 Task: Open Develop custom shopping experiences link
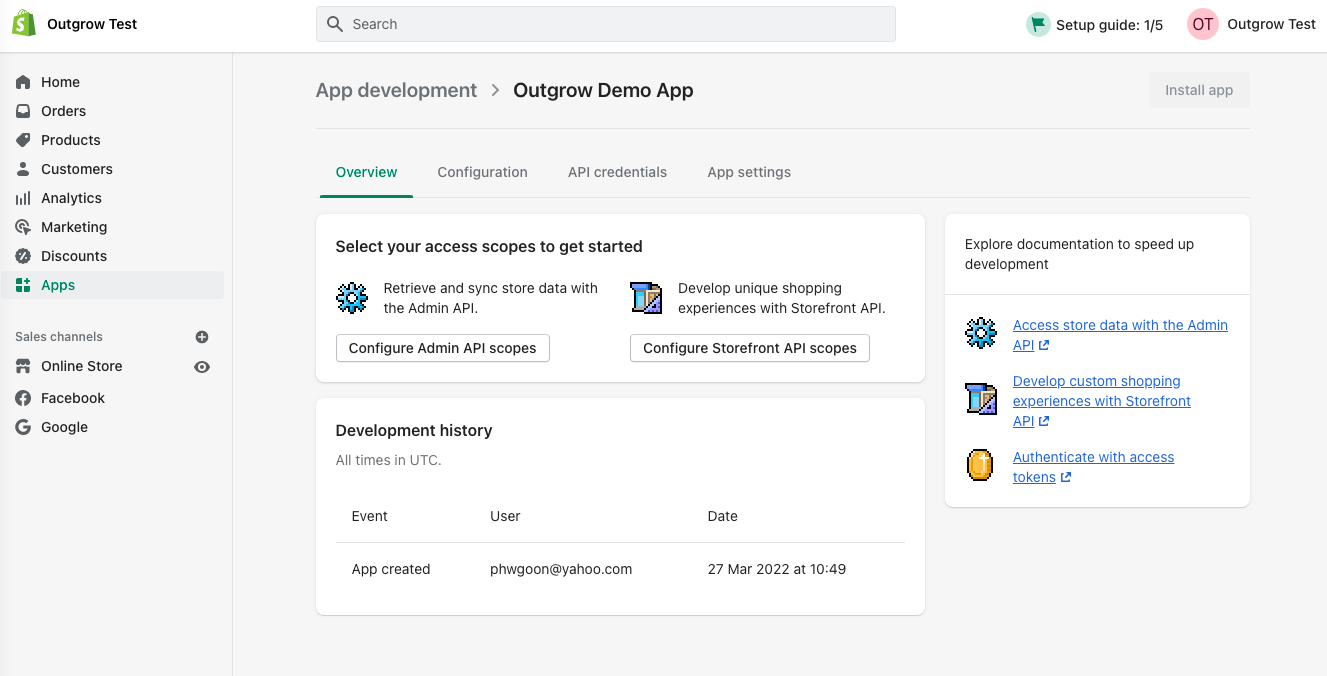[1102, 401]
